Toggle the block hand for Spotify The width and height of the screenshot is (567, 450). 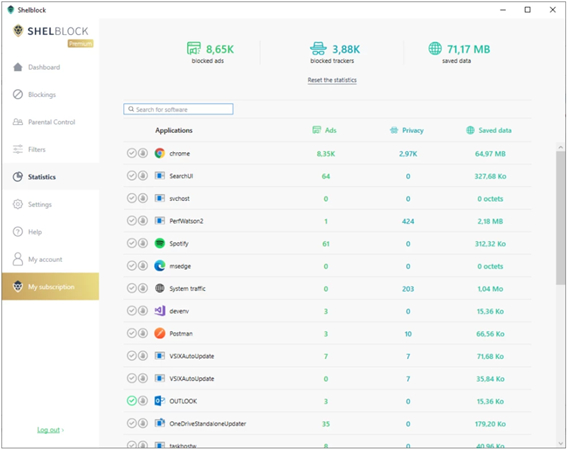coord(143,243)
